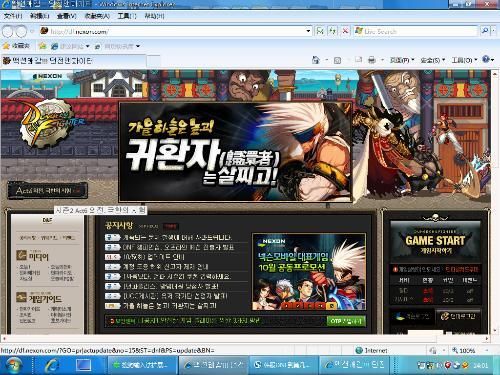Click the magnifier Search button
The image size is (500, 375).
(485, 31)
